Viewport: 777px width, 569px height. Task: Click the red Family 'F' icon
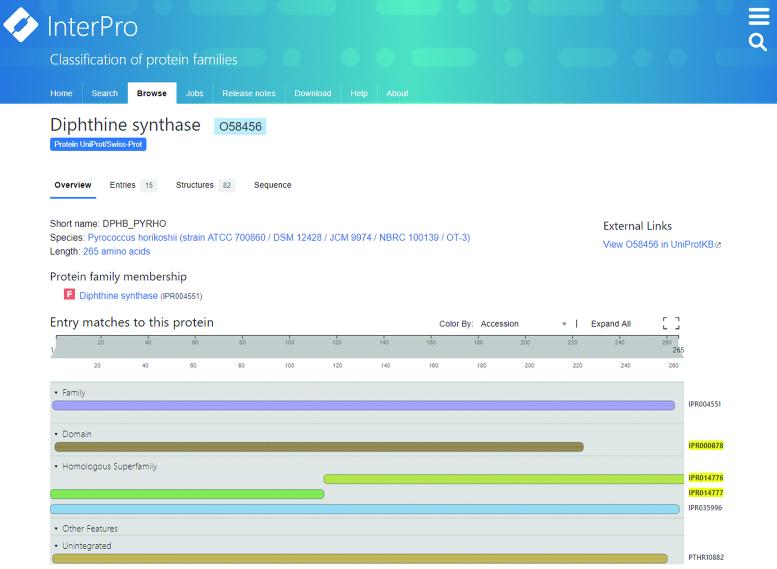click(69, 295)
